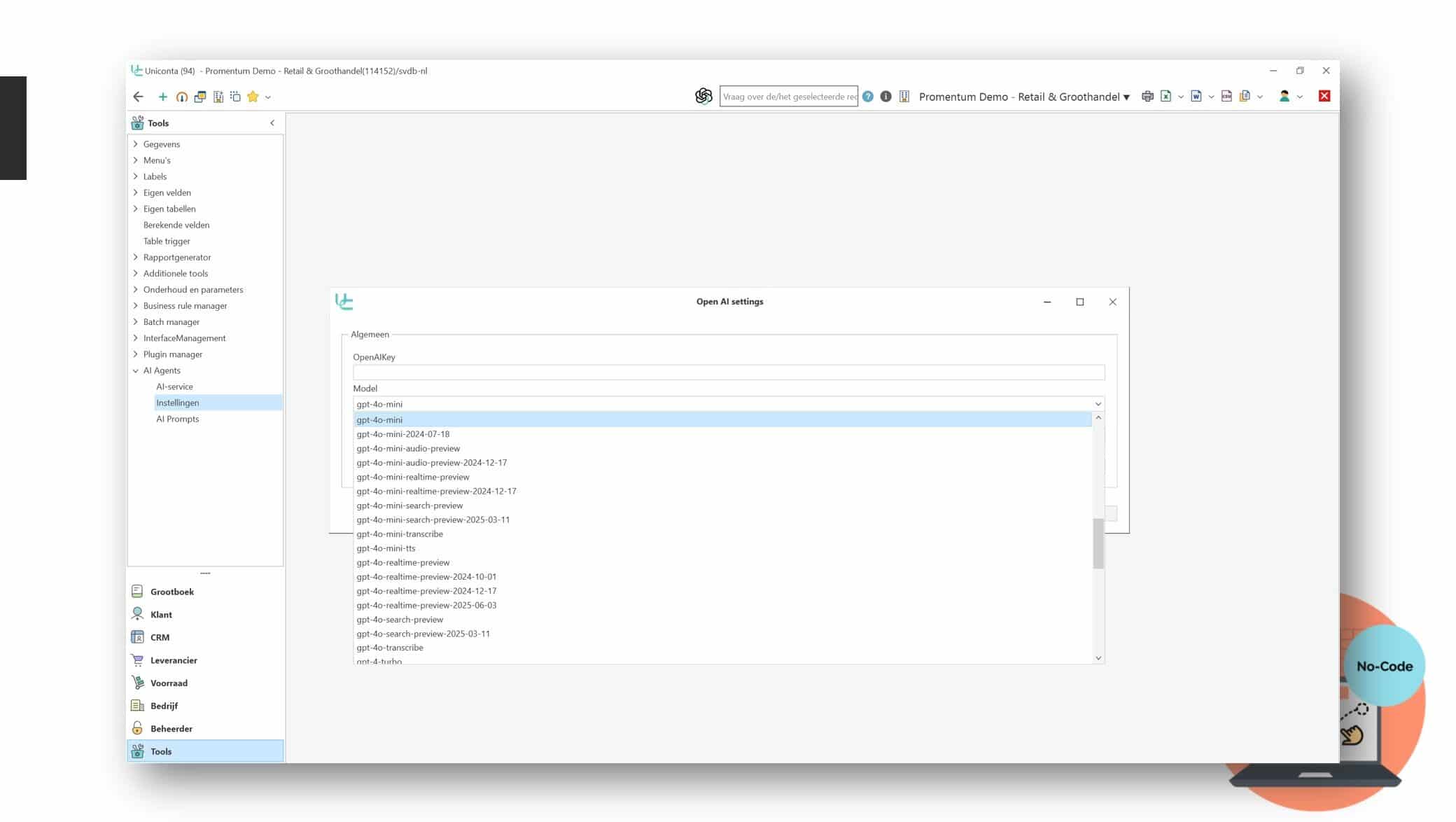The height and width of the screenshot is (822, 1456).
Task: Open the dashboard gauge icon
Action: pyautogui.click(x=181, y=97)
